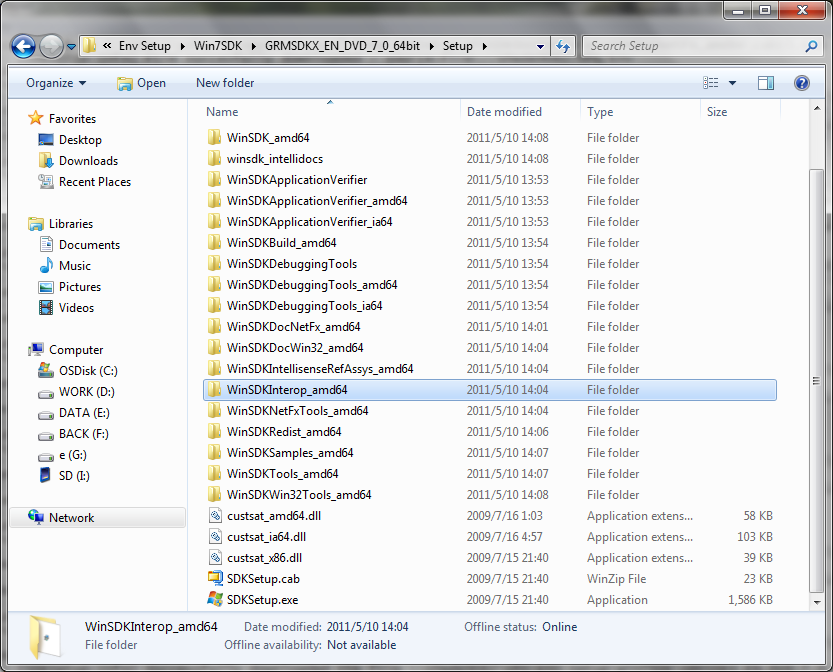Select Downloads under Favorites
833x672 pixels.
point(88,161)
